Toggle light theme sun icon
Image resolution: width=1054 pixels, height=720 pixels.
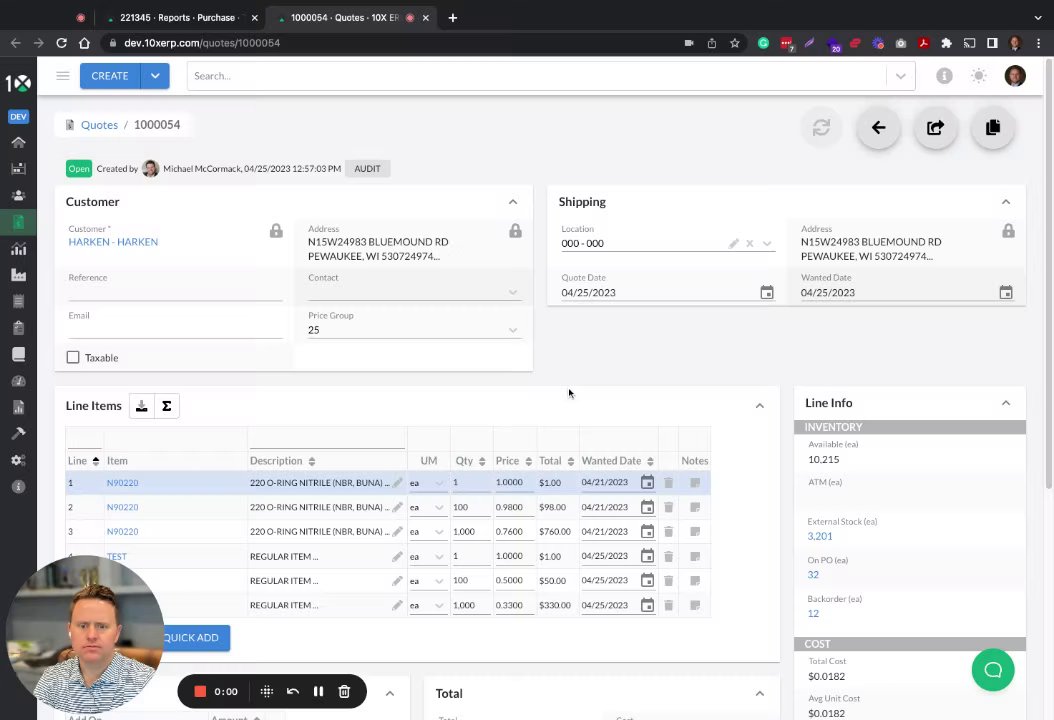pyautogui.click(x=979, y=76)
